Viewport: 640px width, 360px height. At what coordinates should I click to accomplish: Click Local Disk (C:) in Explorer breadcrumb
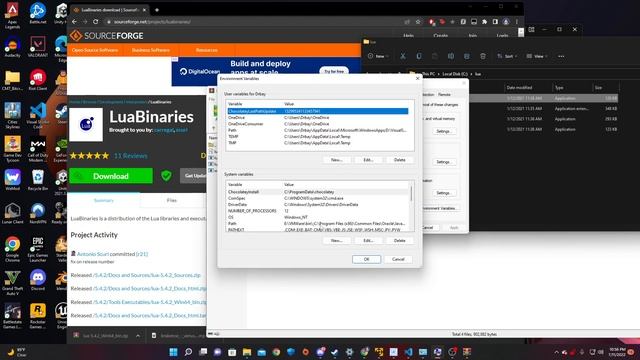(x=455, y=74)
